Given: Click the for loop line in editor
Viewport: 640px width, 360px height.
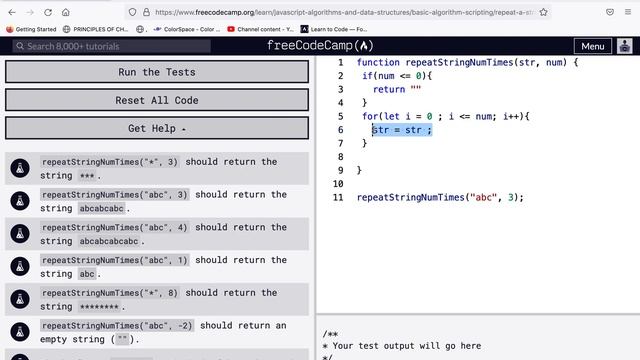Looking at the screenshot, I should pyautogui.click(x=446, y=116).
